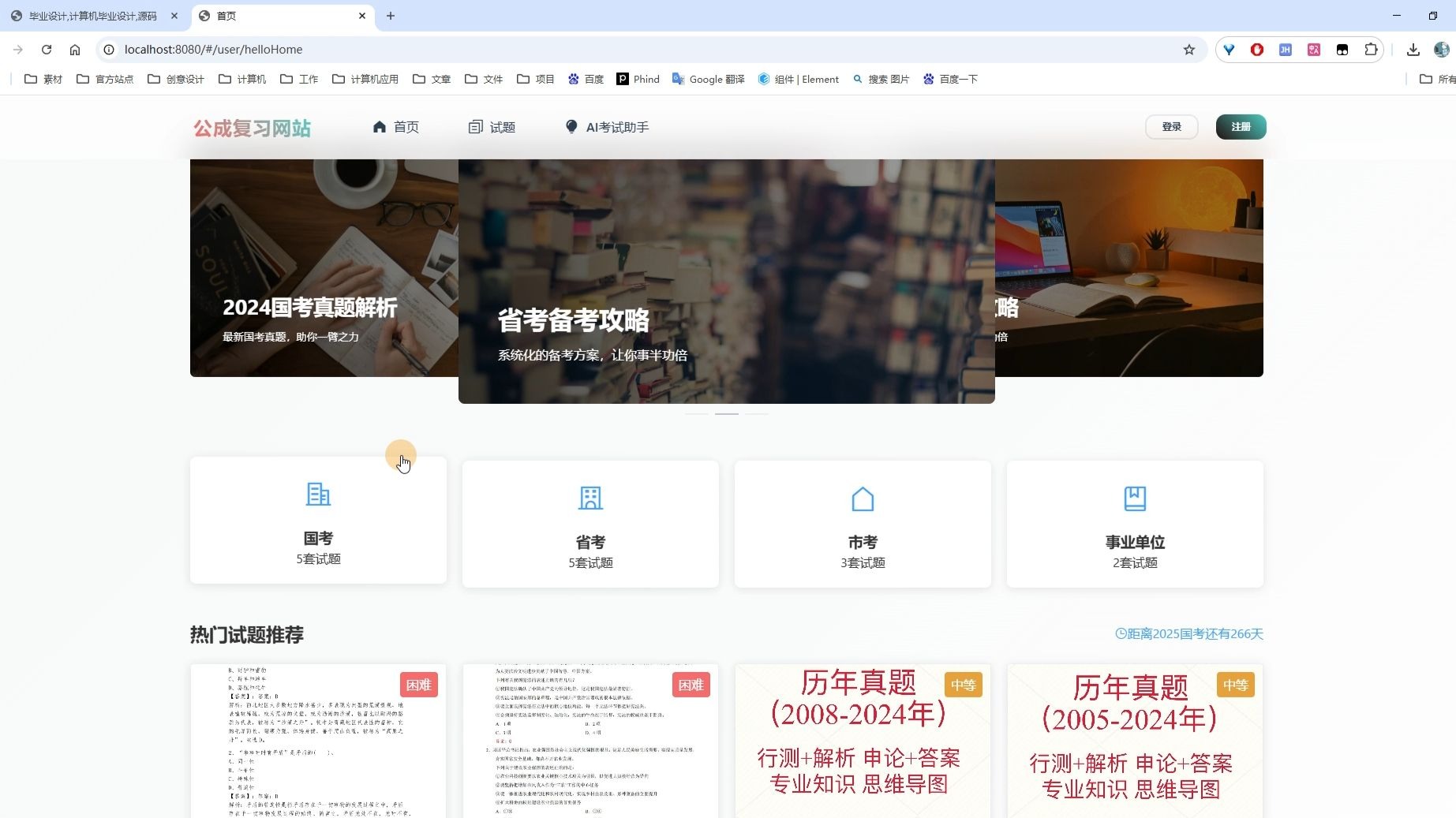1456x818 pixels.
Task: Click the 省考 office building icon
Action: coord(590,499)
